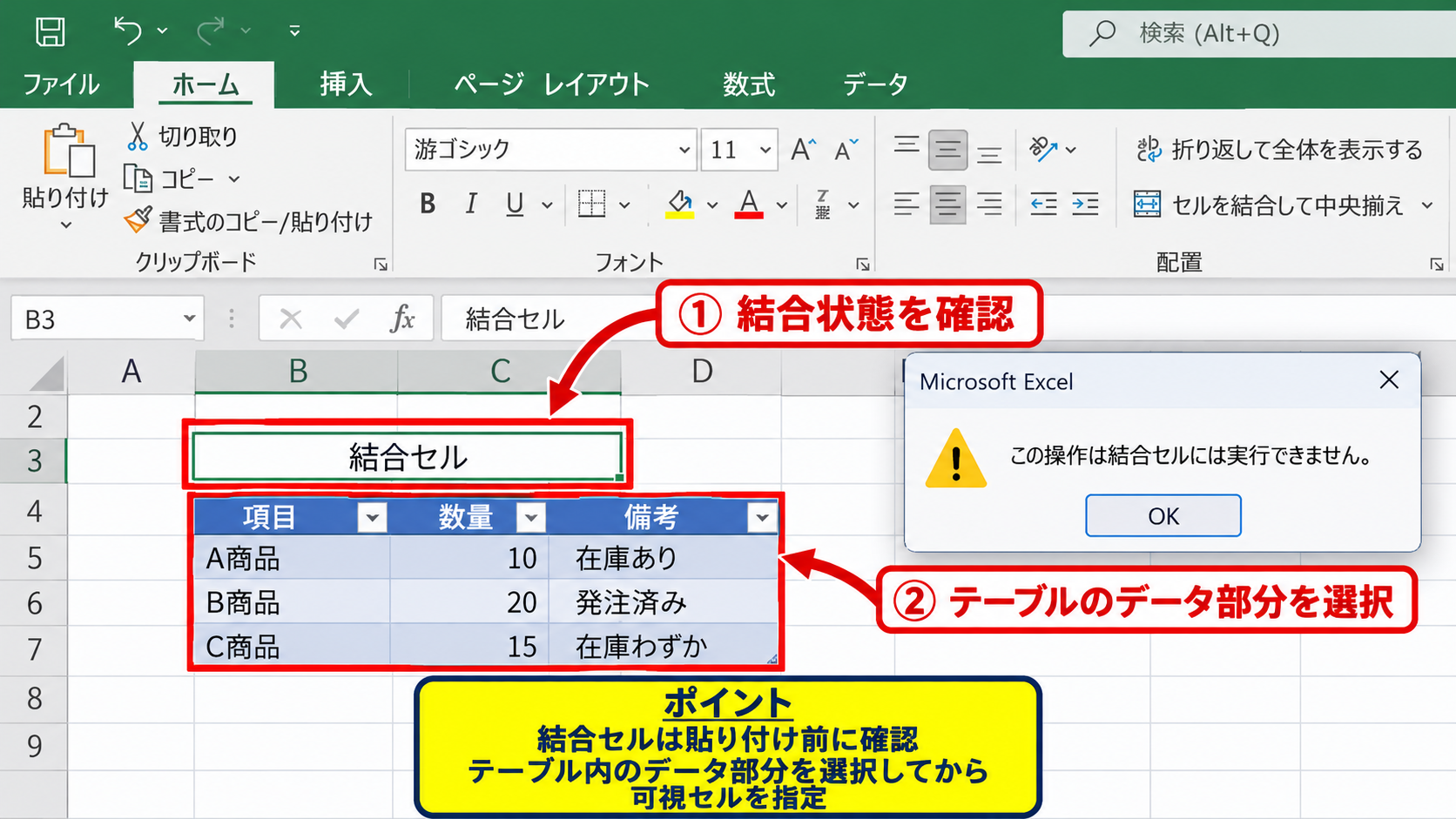This screenshot has height=819, width=1456.
Task: Open the 数量 column filter dropdown
Action: point(530,517)
